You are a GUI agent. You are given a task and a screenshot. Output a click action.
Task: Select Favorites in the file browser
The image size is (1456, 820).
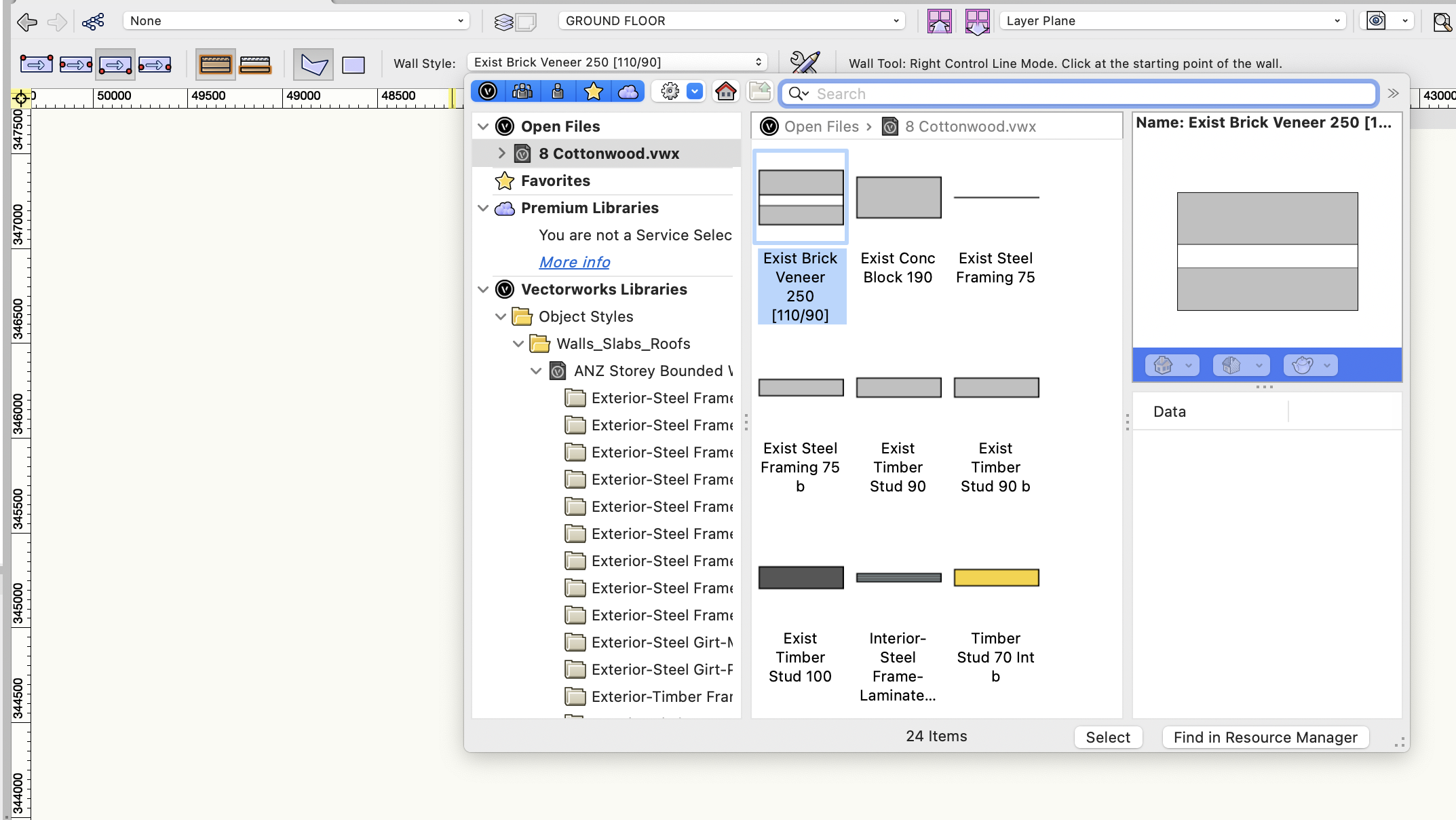pos(555,181)
